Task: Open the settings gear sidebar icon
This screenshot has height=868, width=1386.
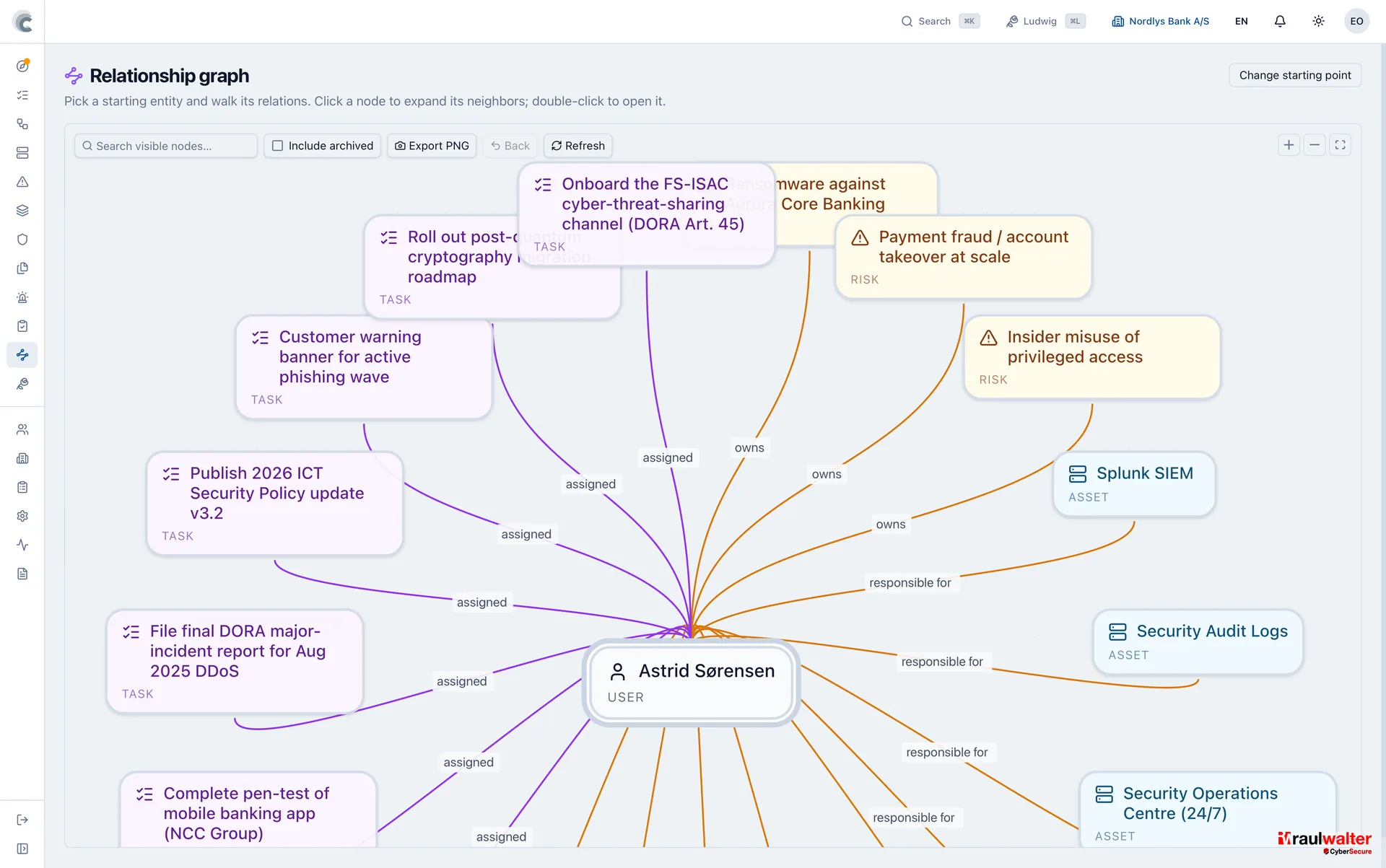Action: tap(22, 516)
